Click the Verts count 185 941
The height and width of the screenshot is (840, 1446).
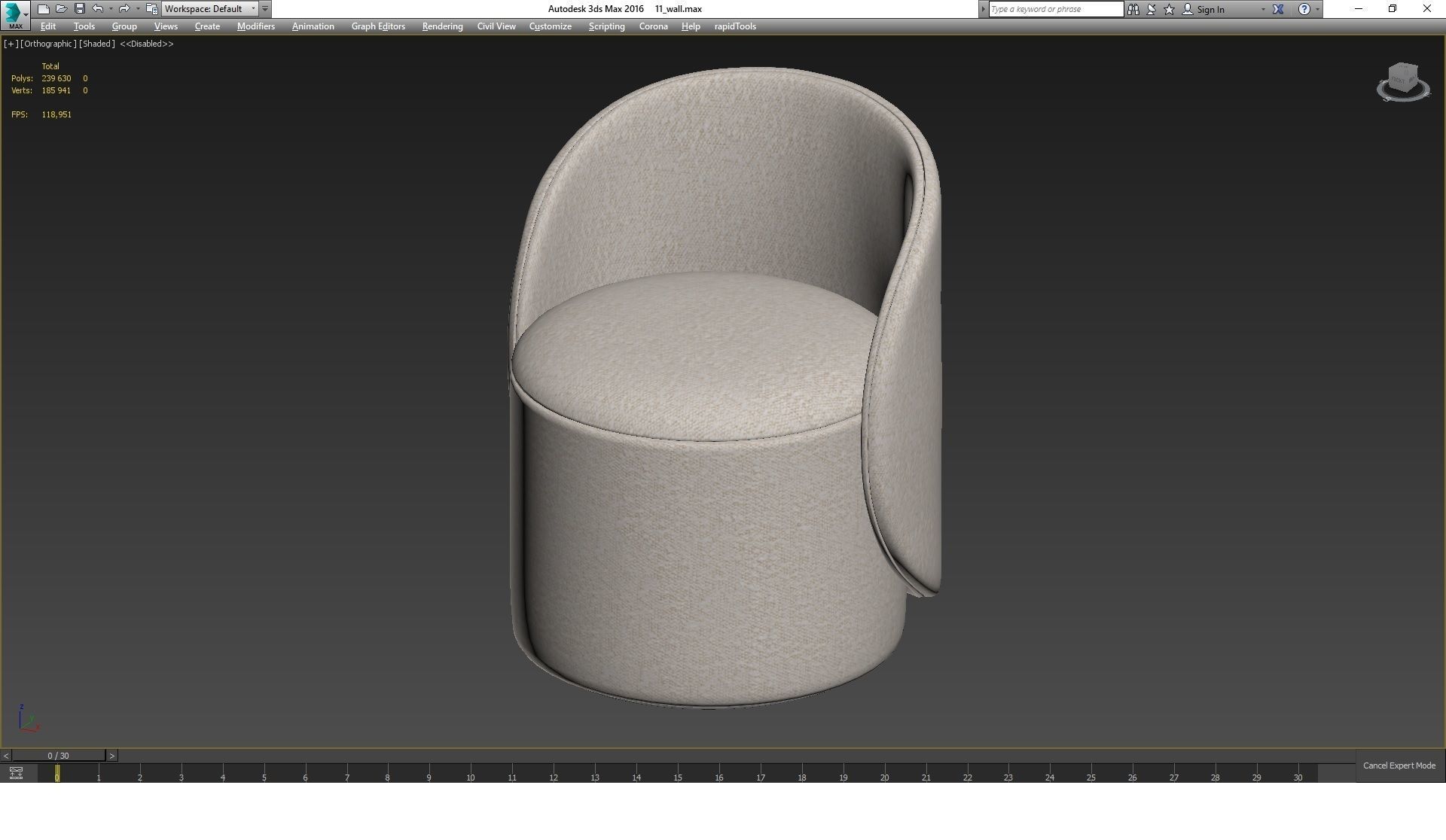(x=56, y=90)
